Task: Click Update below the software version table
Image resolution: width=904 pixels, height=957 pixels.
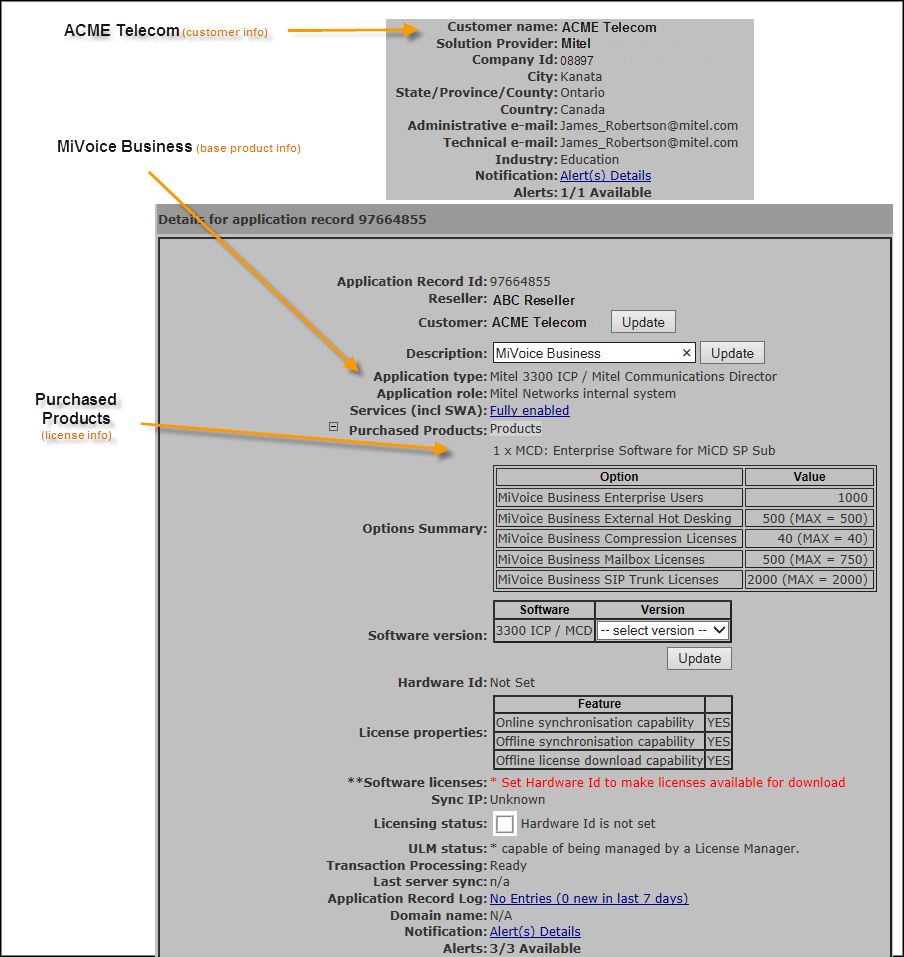Action: 699,659
